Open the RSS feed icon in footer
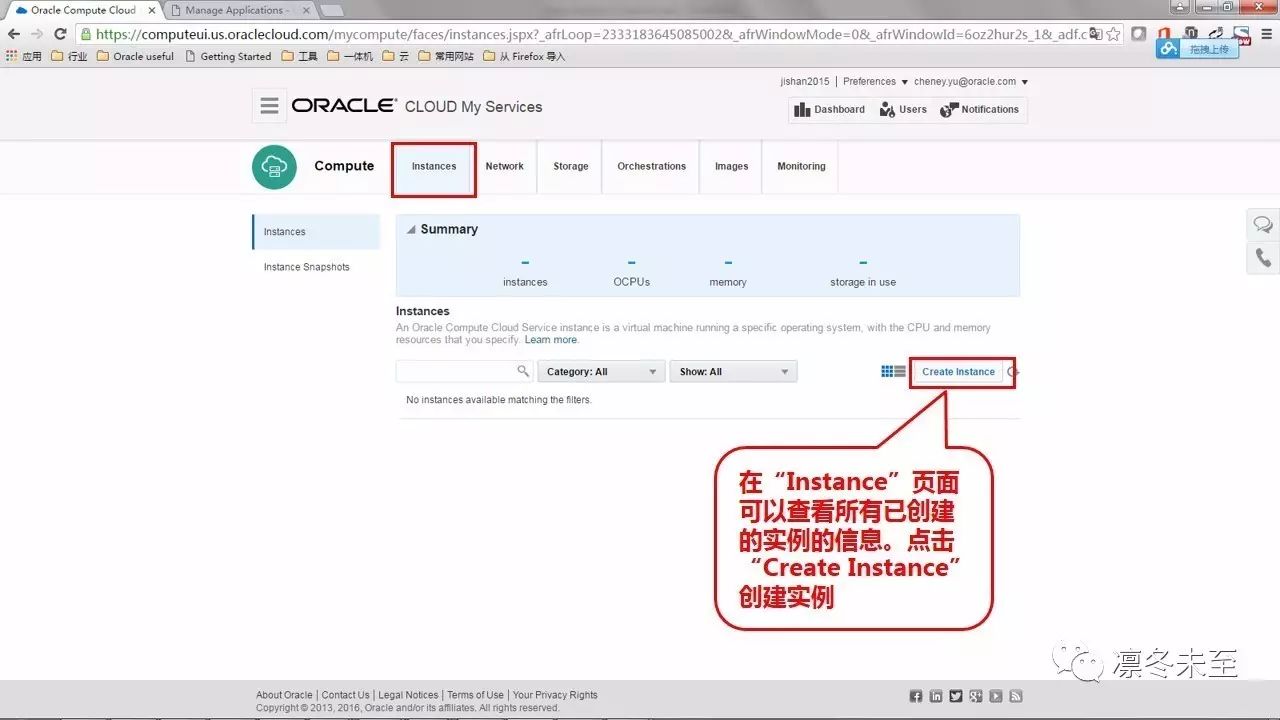Viewport: 1280px width, 720px height. coord(1016,696)
